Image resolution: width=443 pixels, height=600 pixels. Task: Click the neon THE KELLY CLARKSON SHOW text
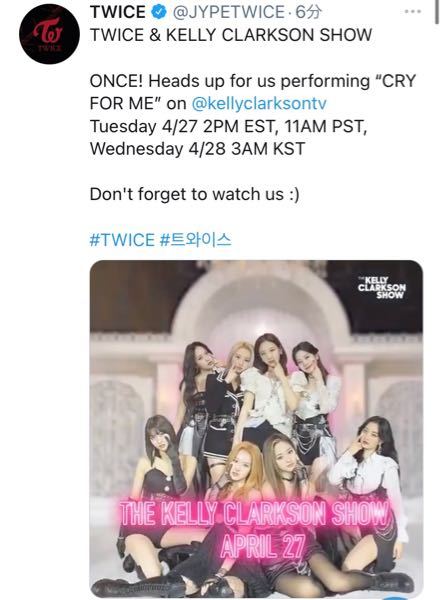(x=254, y=513)
